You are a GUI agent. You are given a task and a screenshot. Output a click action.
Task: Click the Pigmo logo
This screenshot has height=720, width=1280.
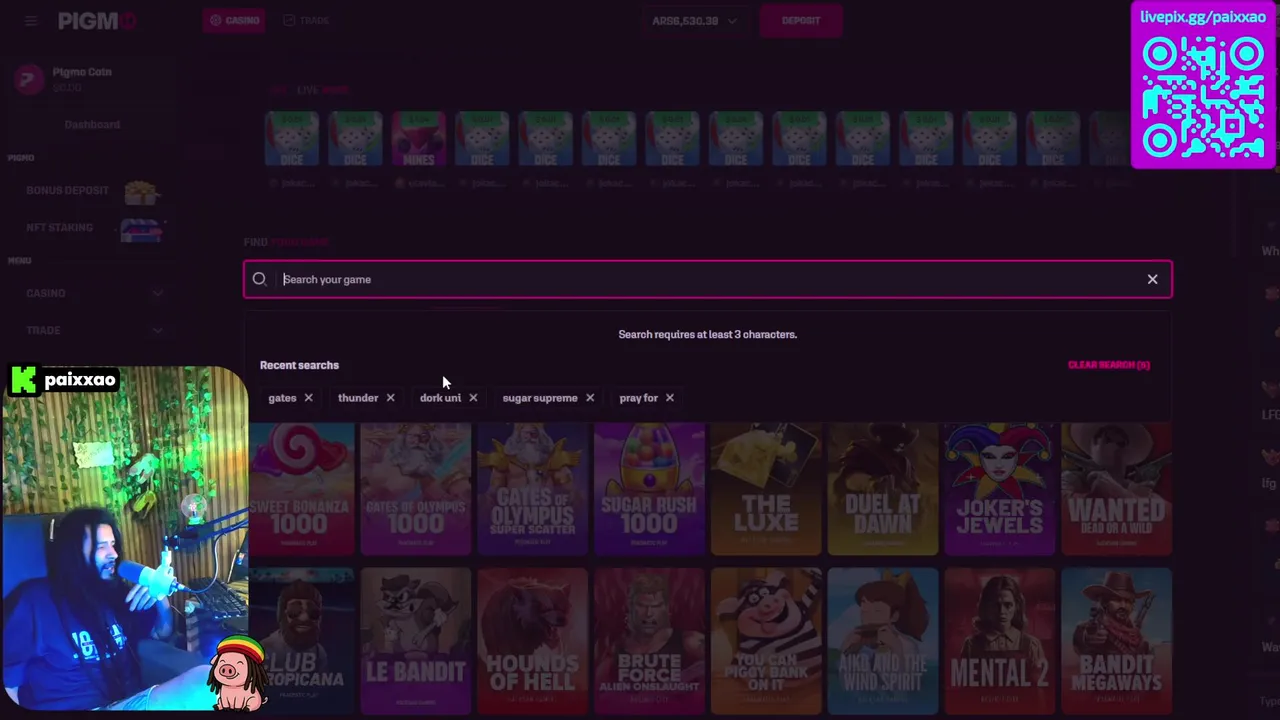pos(96,21)
